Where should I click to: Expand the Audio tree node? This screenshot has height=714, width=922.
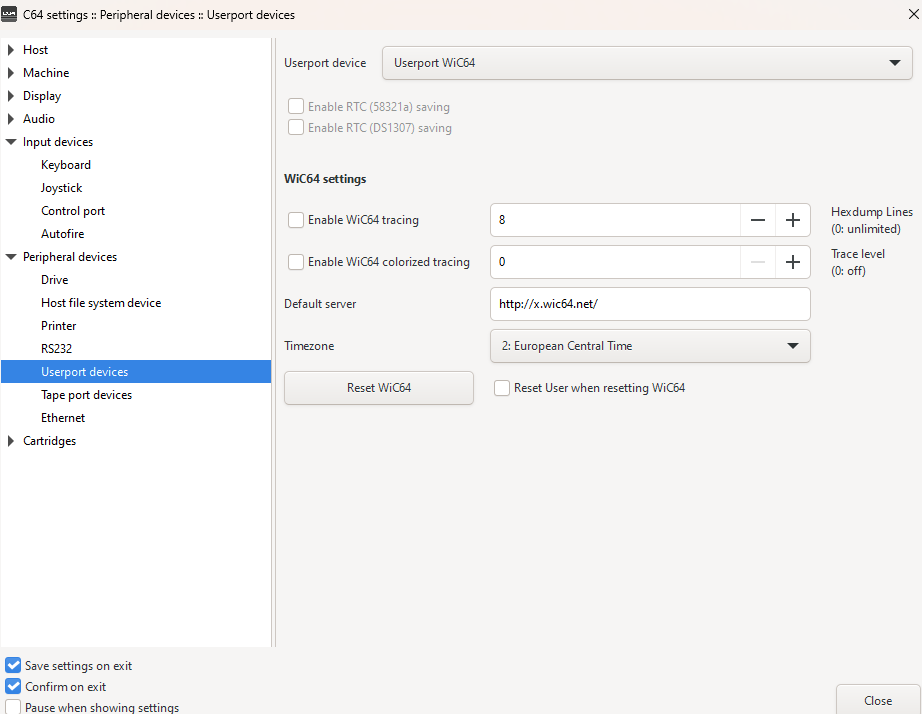coord(11,119)
